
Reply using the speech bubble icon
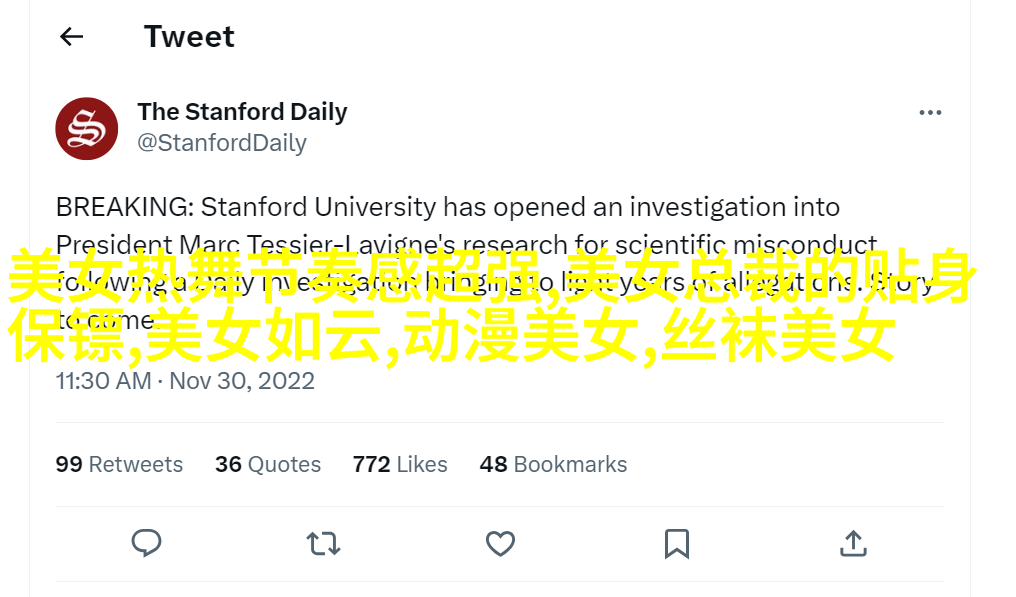(x=146, y=543)
